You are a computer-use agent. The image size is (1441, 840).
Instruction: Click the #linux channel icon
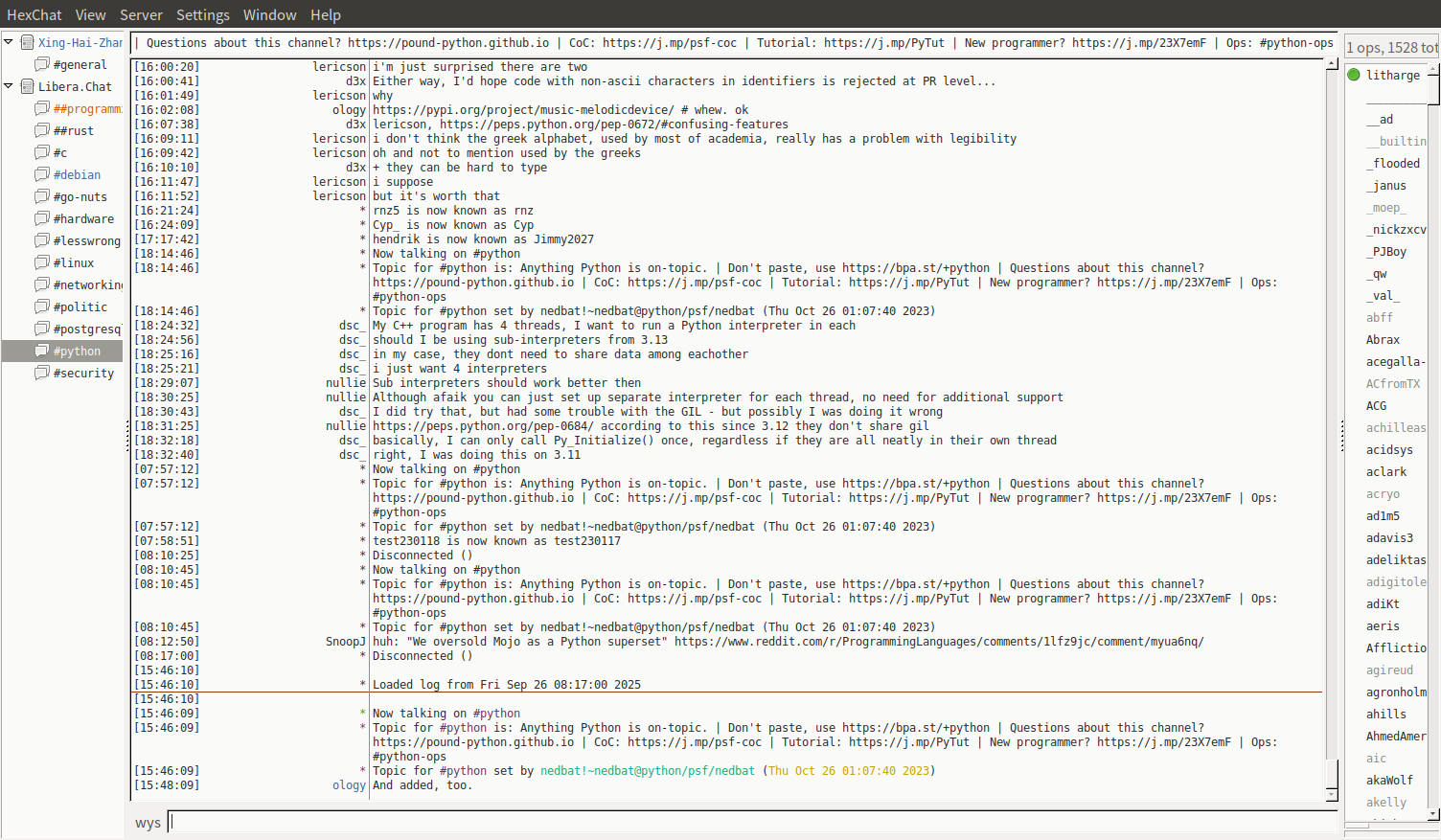(42, 262)
